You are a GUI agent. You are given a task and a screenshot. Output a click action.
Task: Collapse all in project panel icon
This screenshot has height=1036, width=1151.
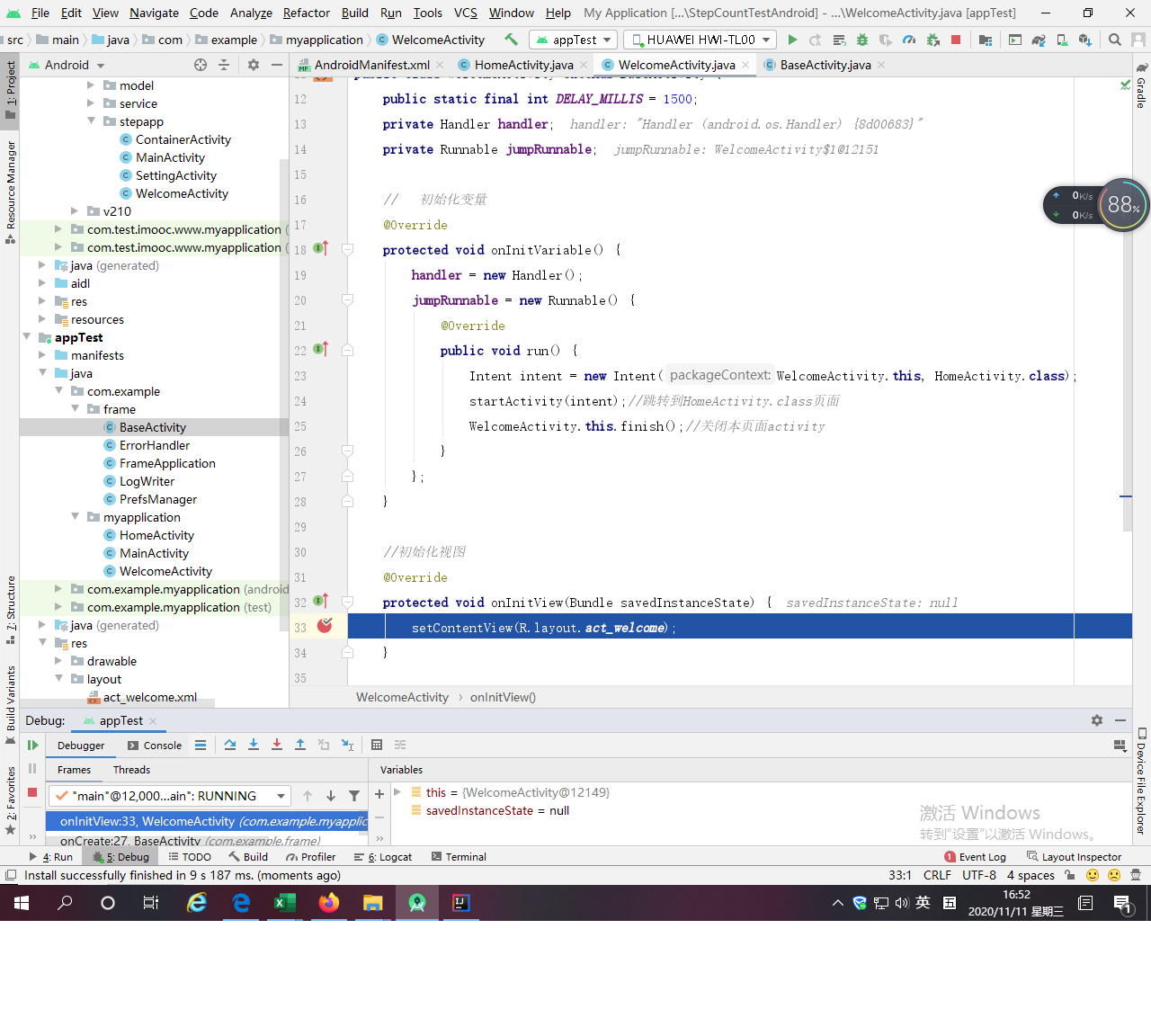coord(224,65)
